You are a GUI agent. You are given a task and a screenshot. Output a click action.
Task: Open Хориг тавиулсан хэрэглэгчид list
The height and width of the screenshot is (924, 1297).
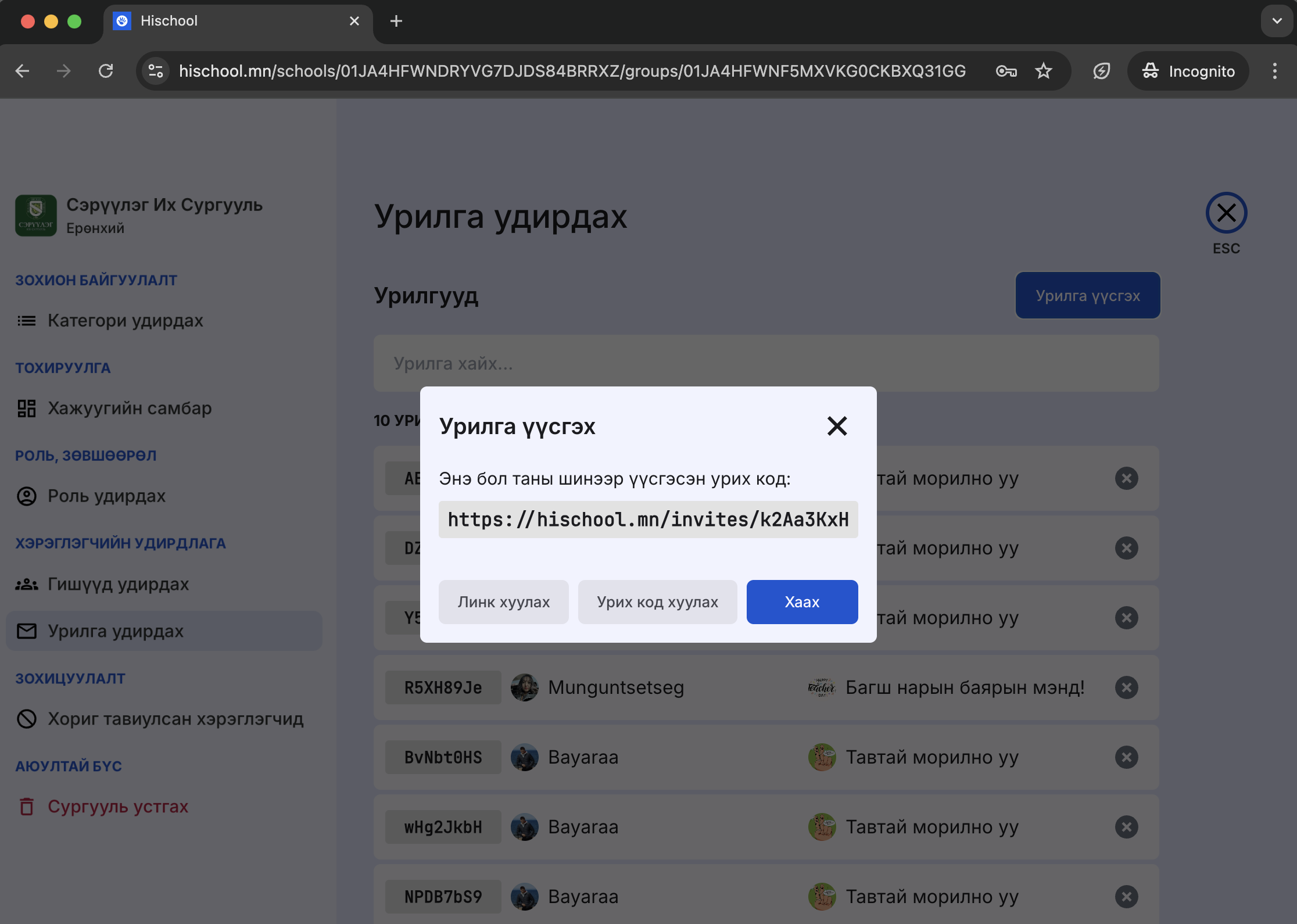click(175, 719)
